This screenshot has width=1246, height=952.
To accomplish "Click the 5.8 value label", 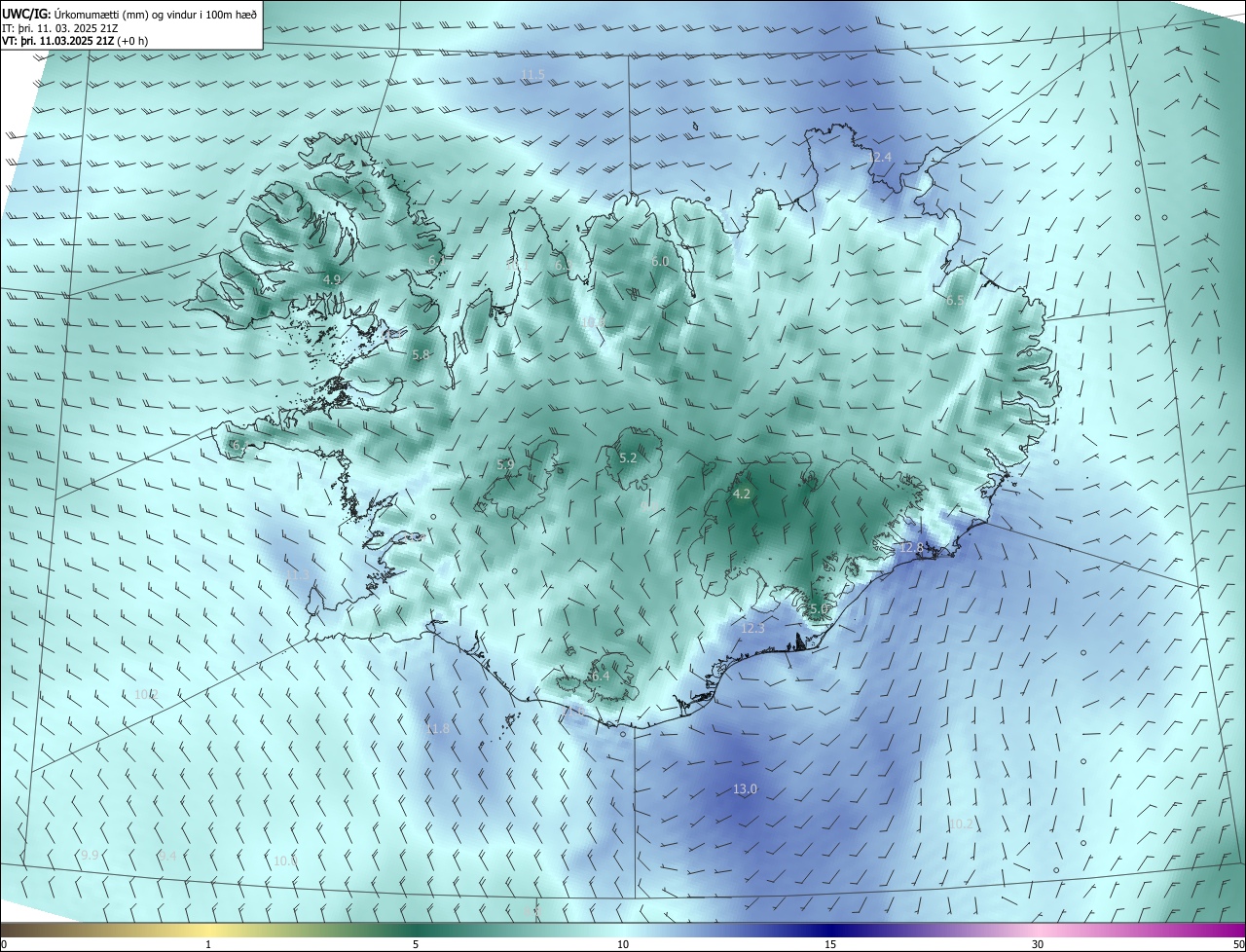I will 421,355.
